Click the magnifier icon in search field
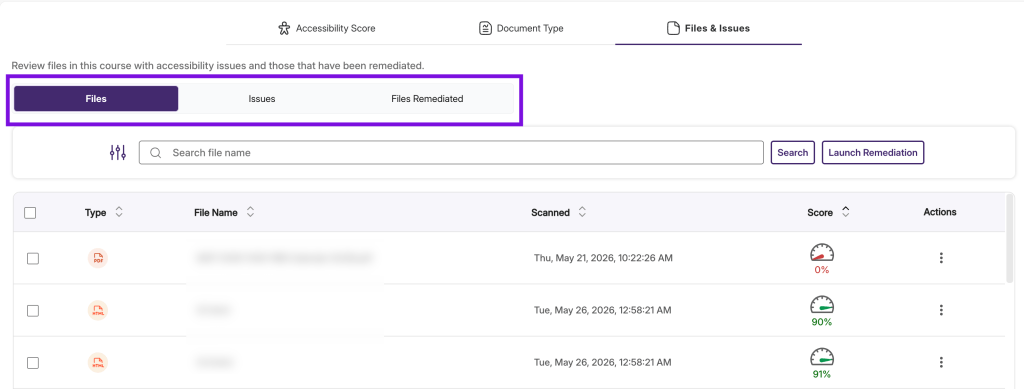The image size is (1024, 389). pyautogui.click(x=155, y=153)
